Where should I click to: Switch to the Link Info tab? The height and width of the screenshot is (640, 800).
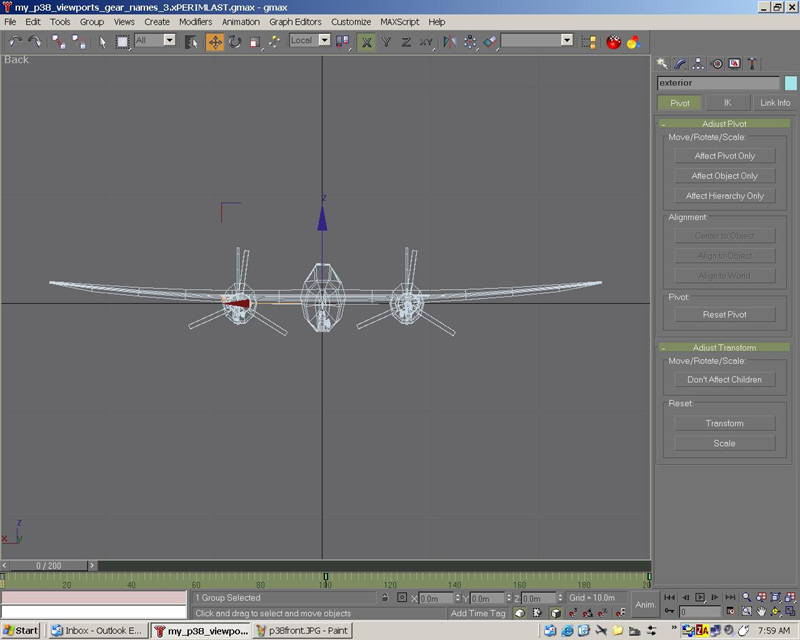coord(775,103)
